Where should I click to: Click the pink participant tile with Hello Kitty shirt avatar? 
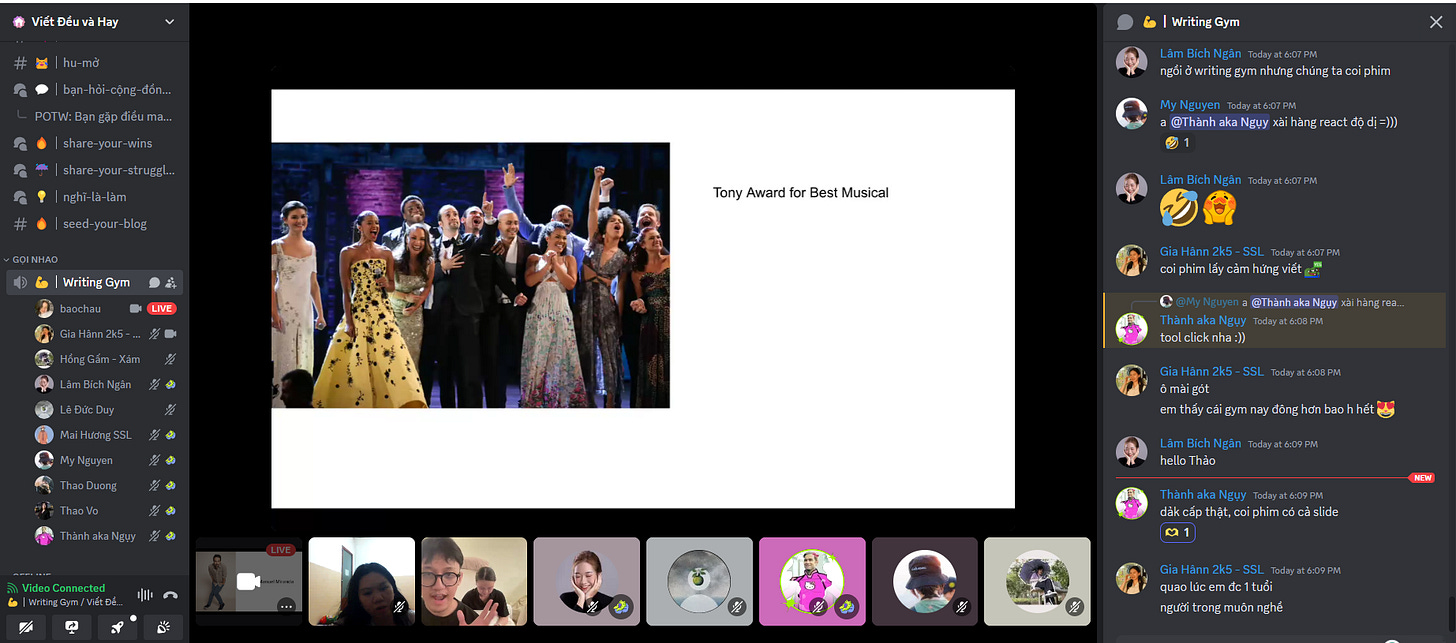[812, 581]
